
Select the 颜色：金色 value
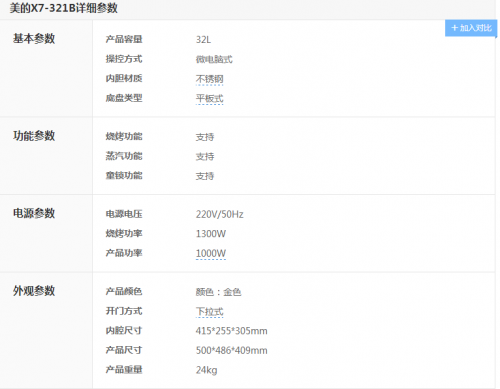(218, 292)
